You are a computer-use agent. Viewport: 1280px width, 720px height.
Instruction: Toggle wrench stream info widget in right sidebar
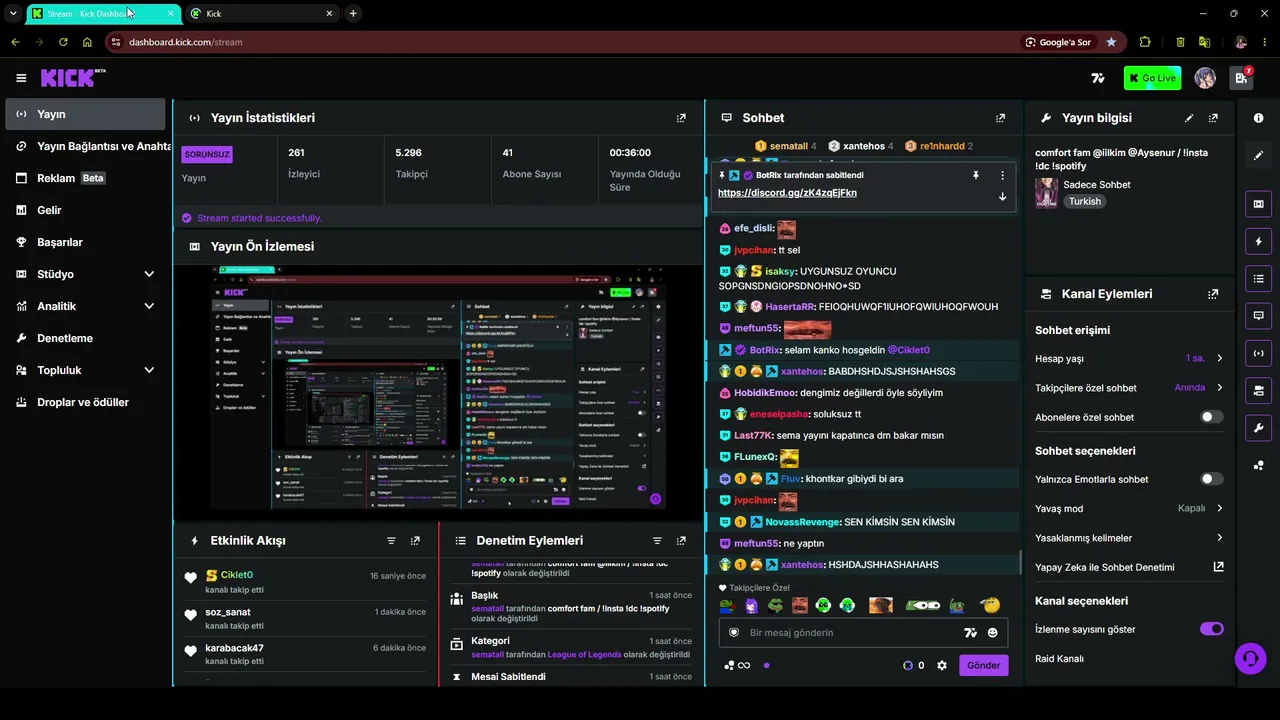tap(1258, 428)
